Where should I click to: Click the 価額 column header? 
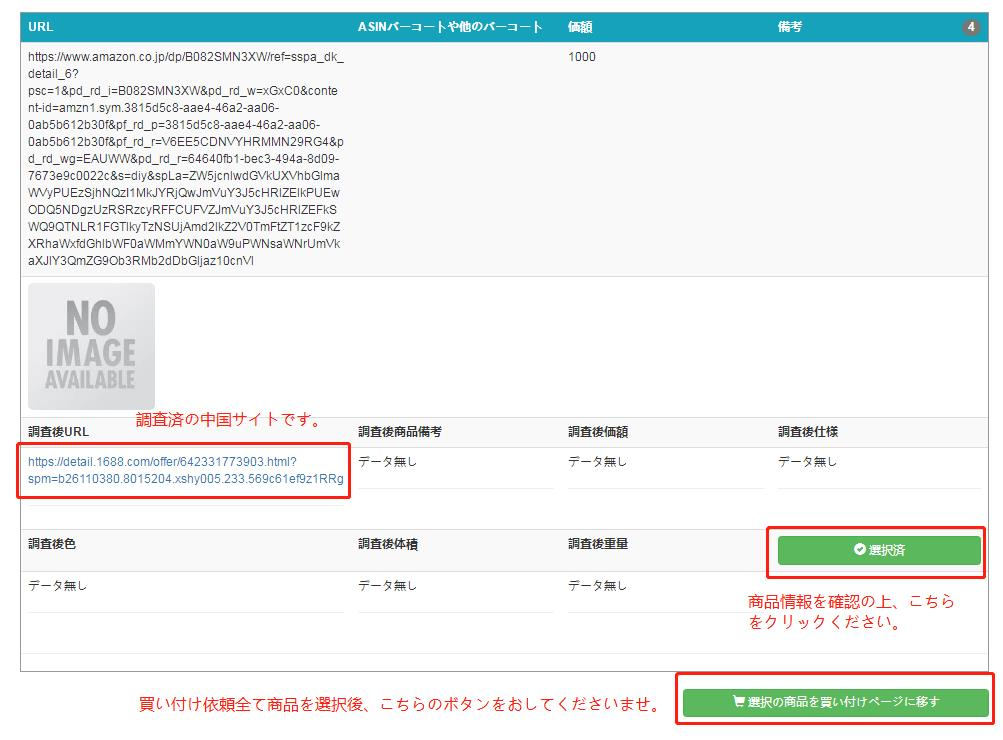click(x=580, y=27)
